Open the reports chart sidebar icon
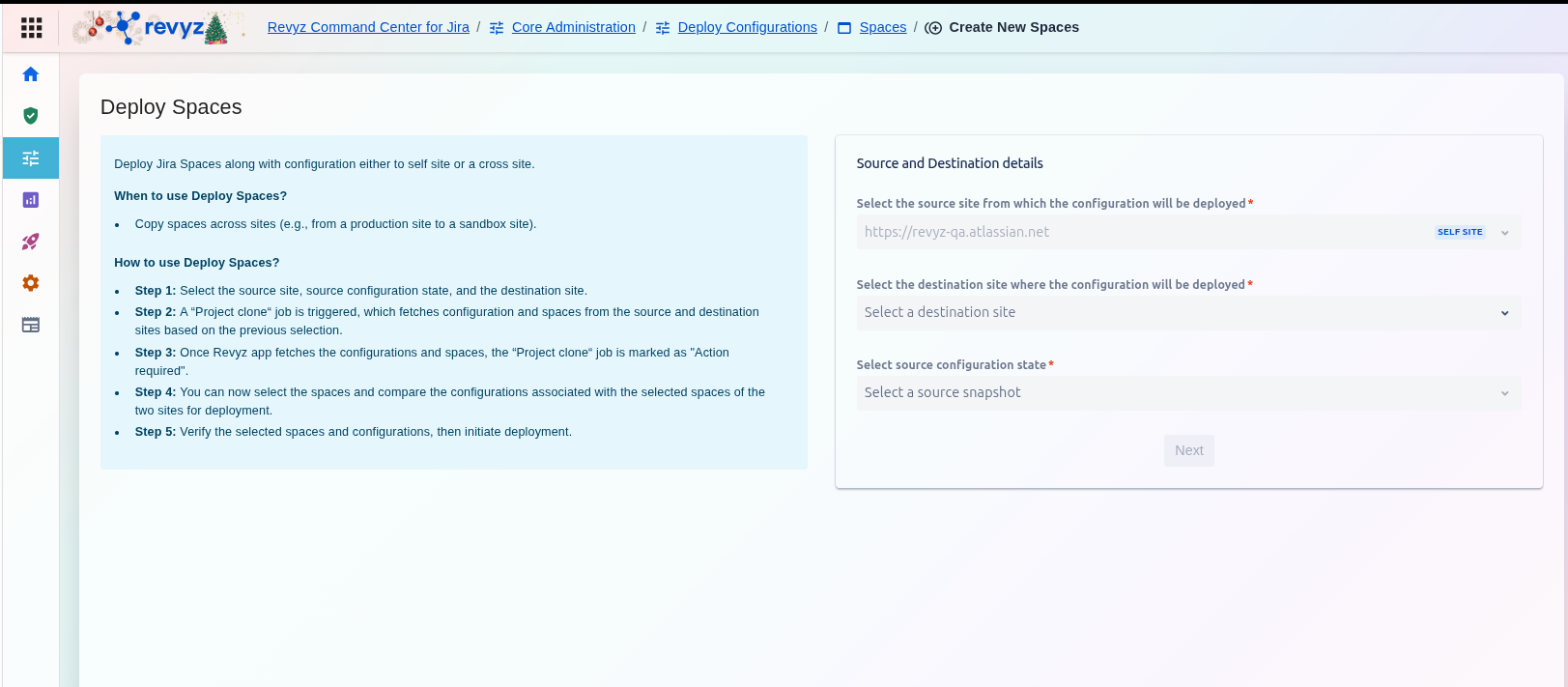This screenshot has height=687, width=1568. pyautogui.click(x=31, y=200)
